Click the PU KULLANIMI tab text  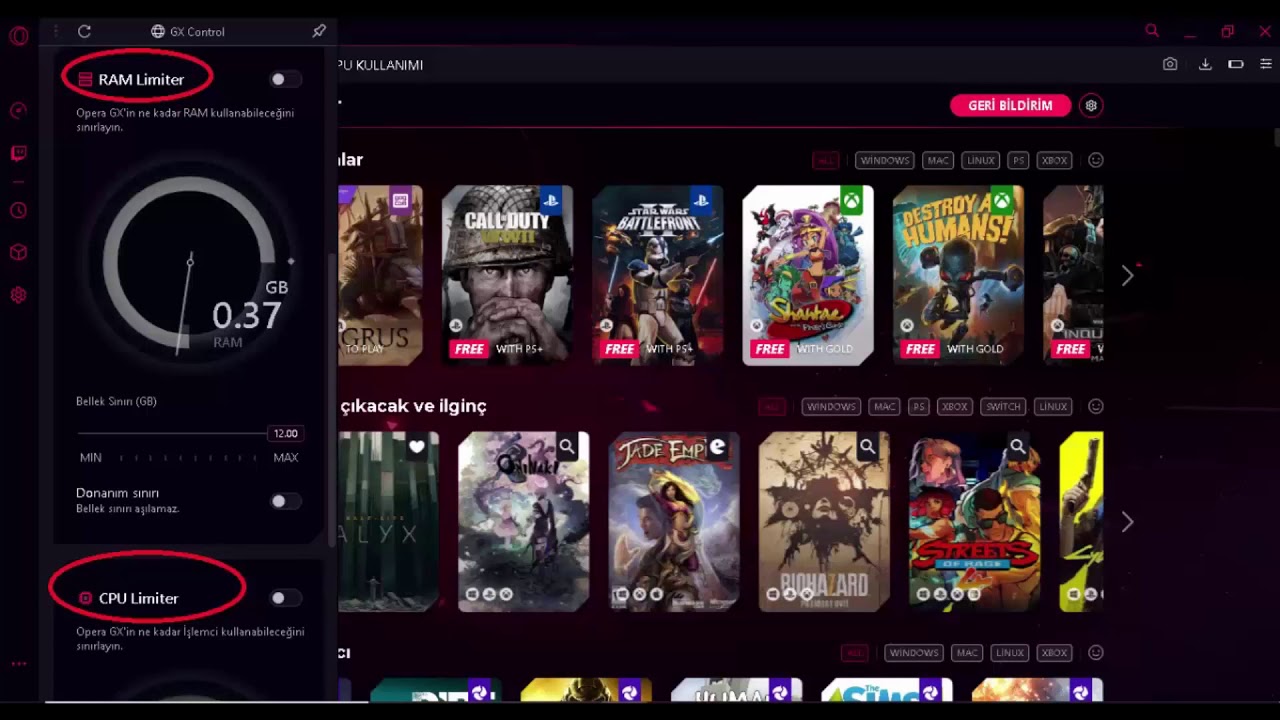click(381, 65)
